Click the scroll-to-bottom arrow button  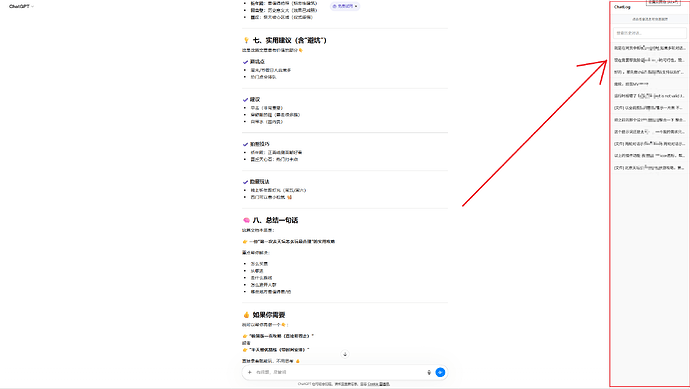[345, 354]
